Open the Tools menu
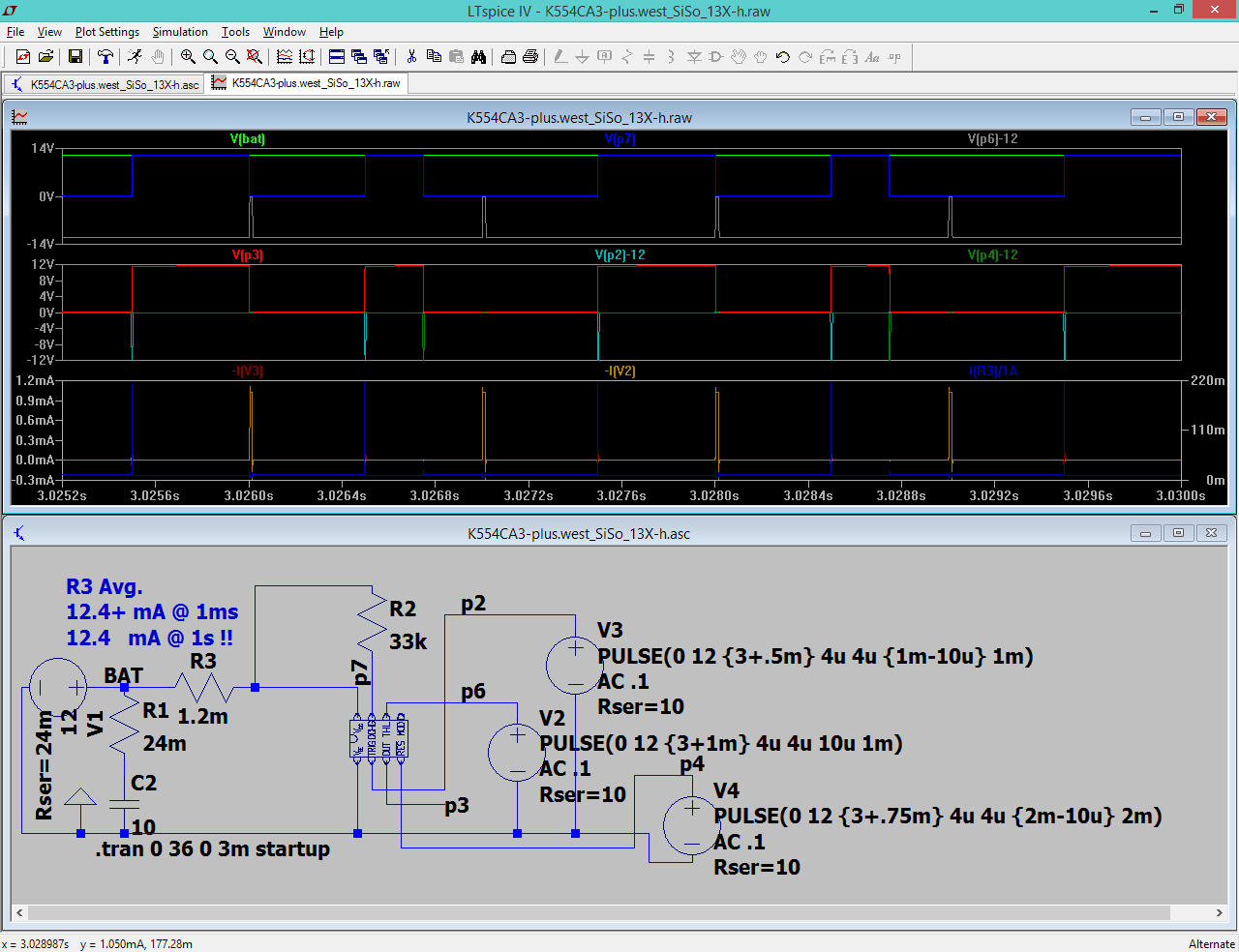Screen dimensions: 1239x952 click(235, 32)
